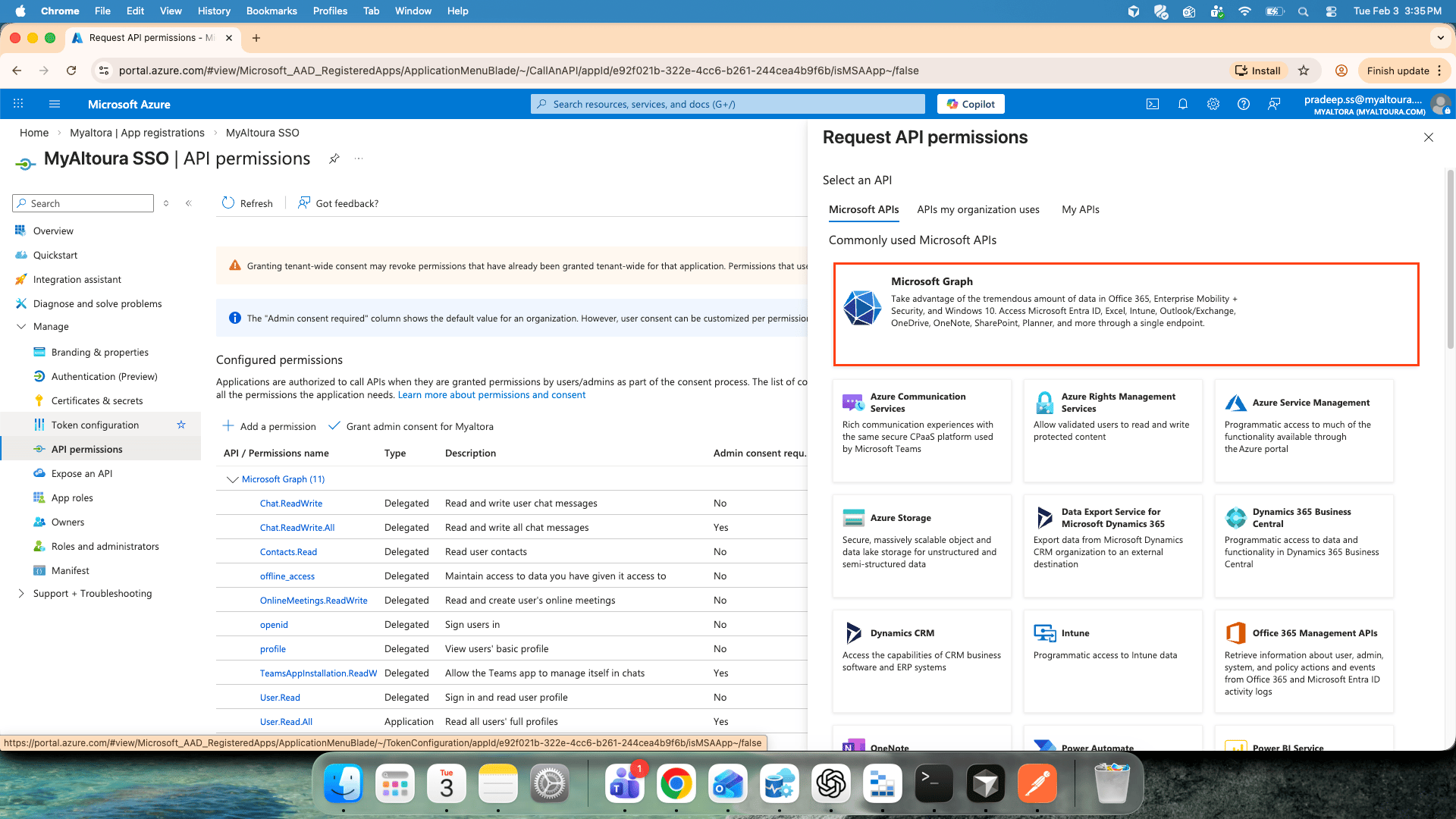Open Chrome Bookmarks menu
Screen dimensions: 1456x819
point(271,11)
